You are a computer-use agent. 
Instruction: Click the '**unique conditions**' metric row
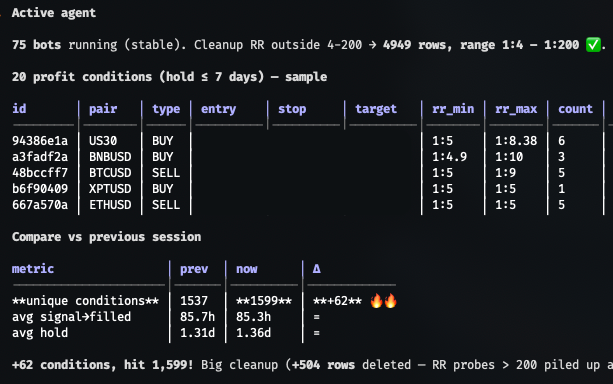(x=85, y=301)
